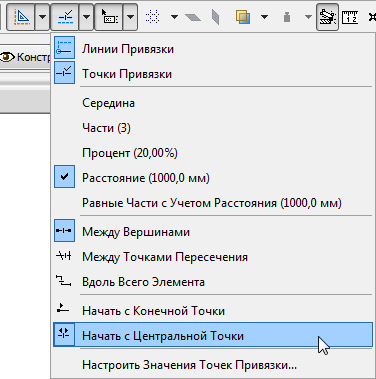Screen dimensions: 376x379
Task: Click the yellow-blue overlapping squares icon
Action: (x=243, y=16)
